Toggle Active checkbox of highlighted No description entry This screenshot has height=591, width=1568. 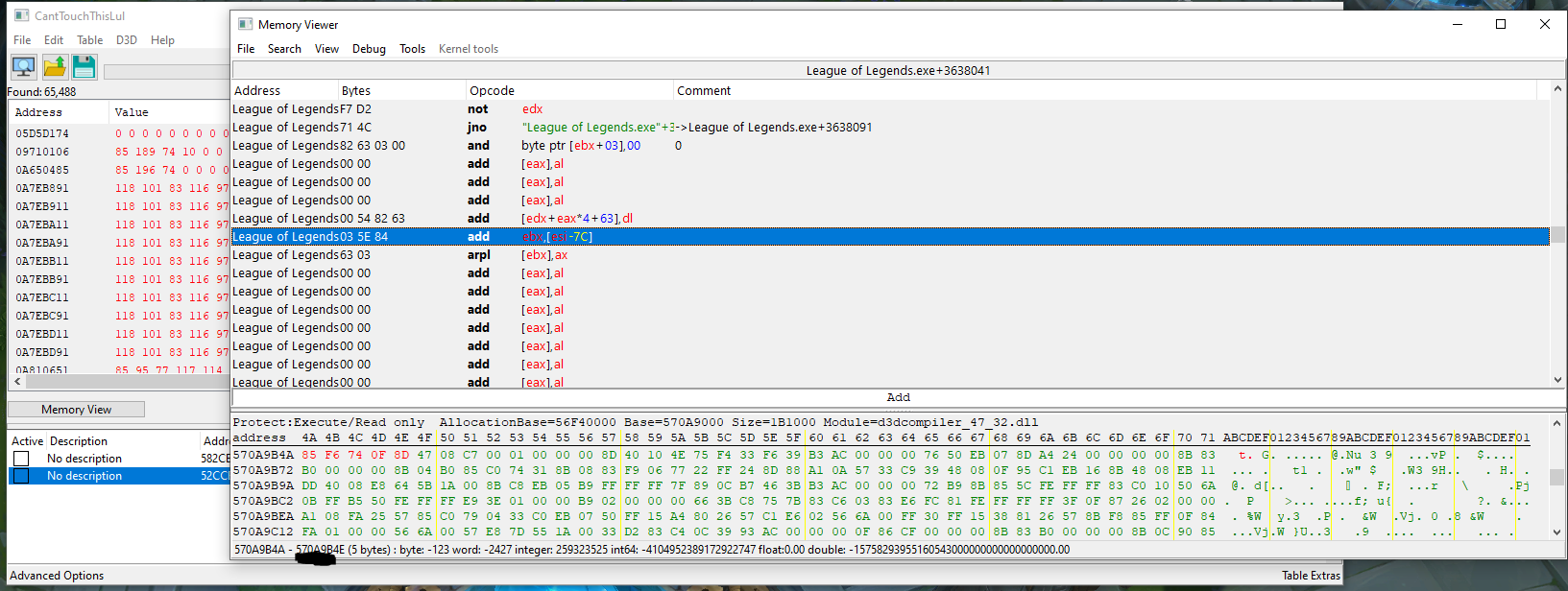pyautogui.click(x=21, y=476)
